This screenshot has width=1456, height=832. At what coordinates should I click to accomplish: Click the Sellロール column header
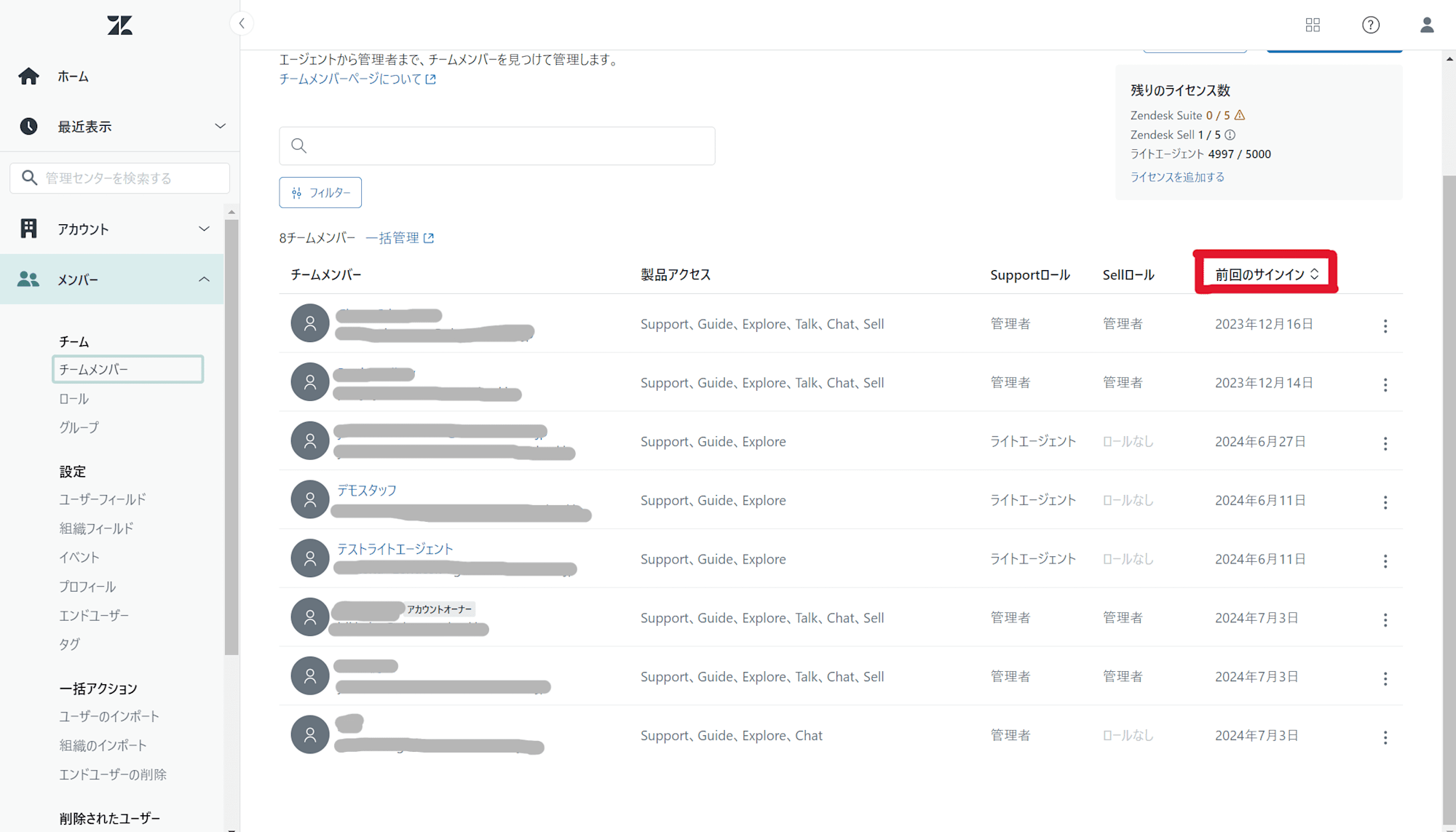coord(1128,274)
